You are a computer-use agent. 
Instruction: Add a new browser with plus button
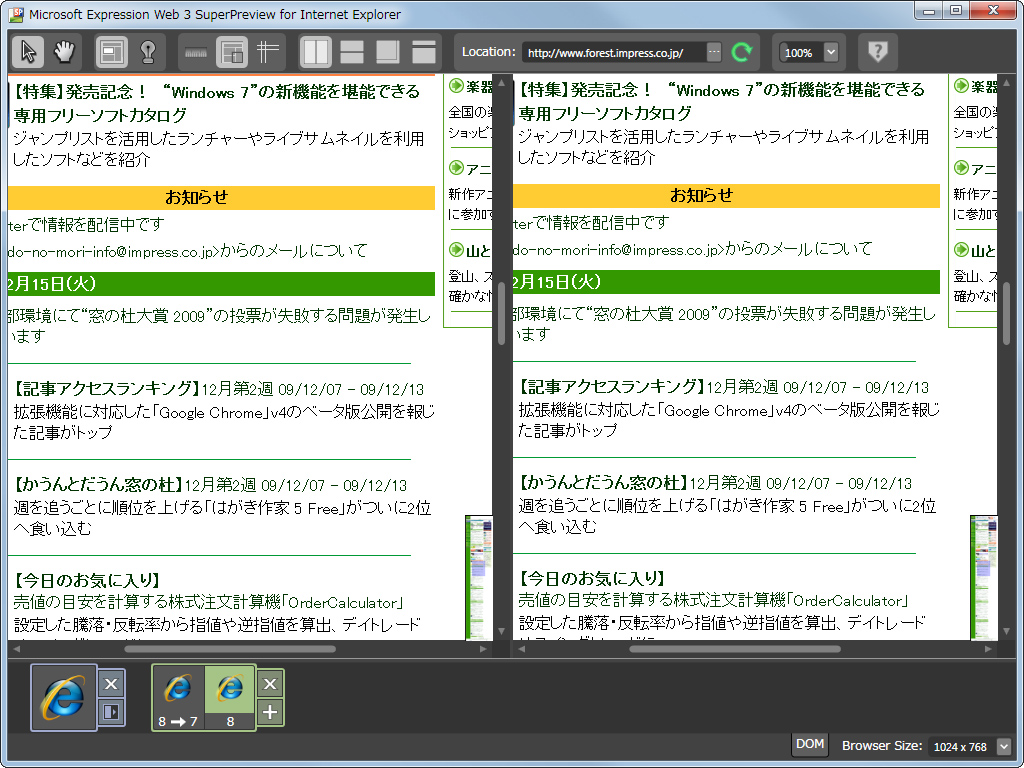pos(269,712)
